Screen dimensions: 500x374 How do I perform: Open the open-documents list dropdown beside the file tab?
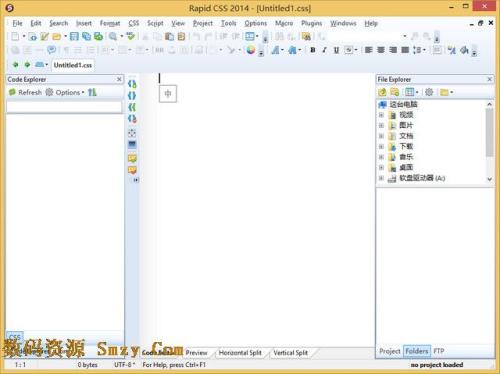click(x=46, y=65)
